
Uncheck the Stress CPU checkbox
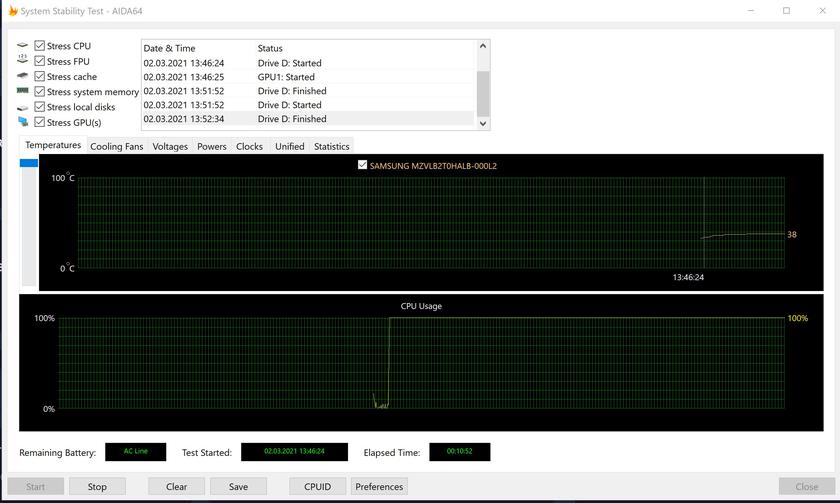[40, 46]
